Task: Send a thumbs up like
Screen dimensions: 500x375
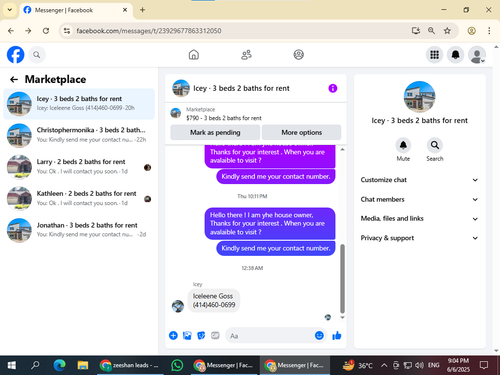Action: tap(337, 335)
